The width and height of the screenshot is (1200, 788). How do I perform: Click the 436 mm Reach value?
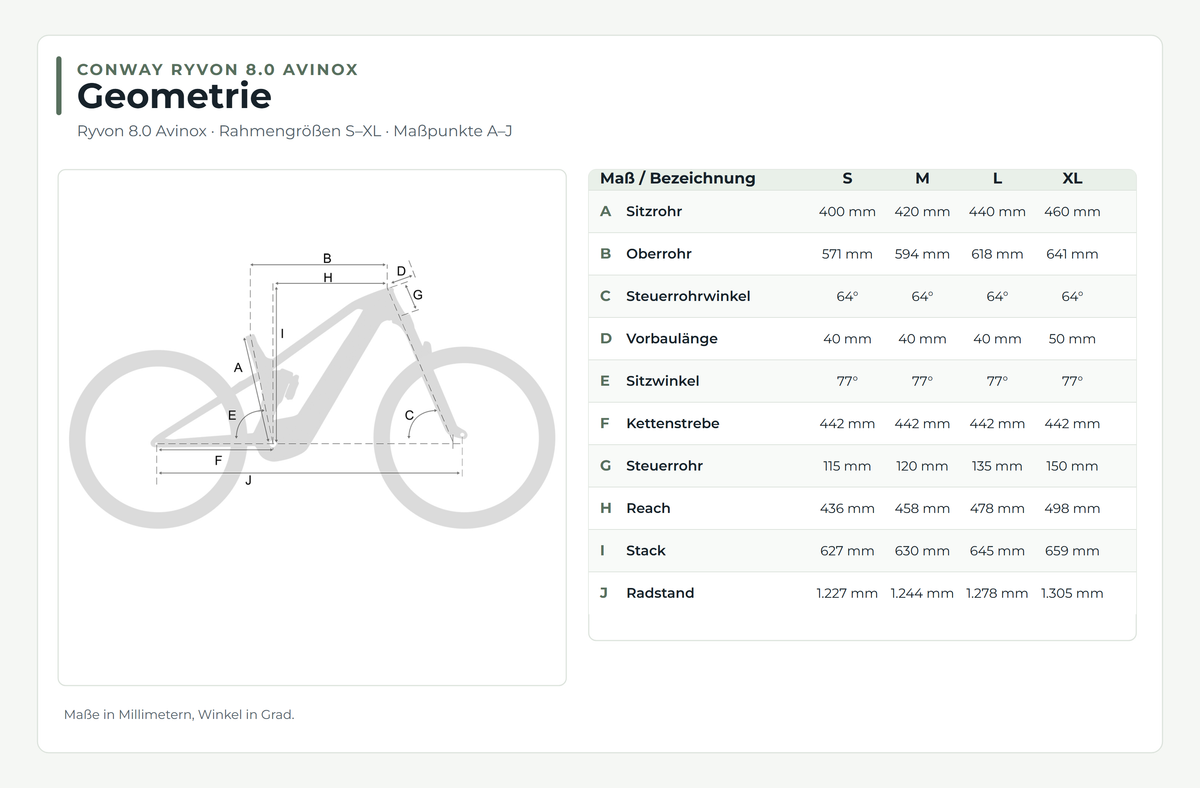tap(847, 508)
